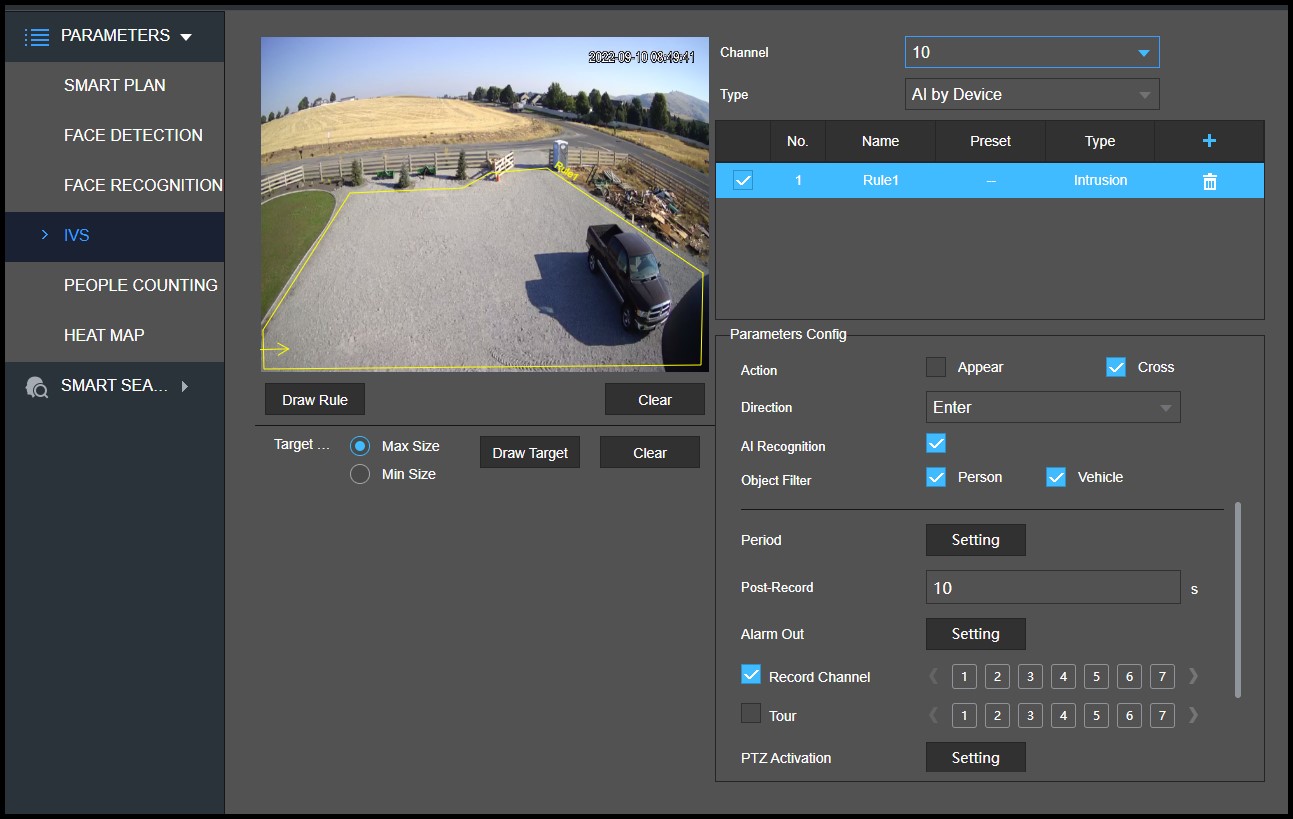The image size is (1293, 819).
Task: Enable the Appear action checkbox
Action: 936,367
